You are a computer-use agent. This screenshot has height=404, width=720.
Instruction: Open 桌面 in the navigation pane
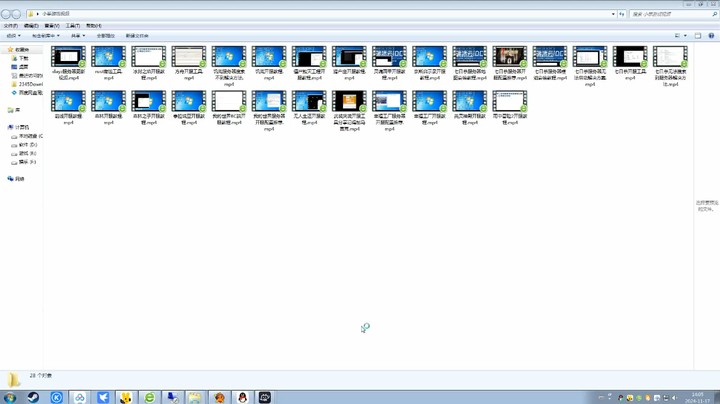tap(20, 67)
